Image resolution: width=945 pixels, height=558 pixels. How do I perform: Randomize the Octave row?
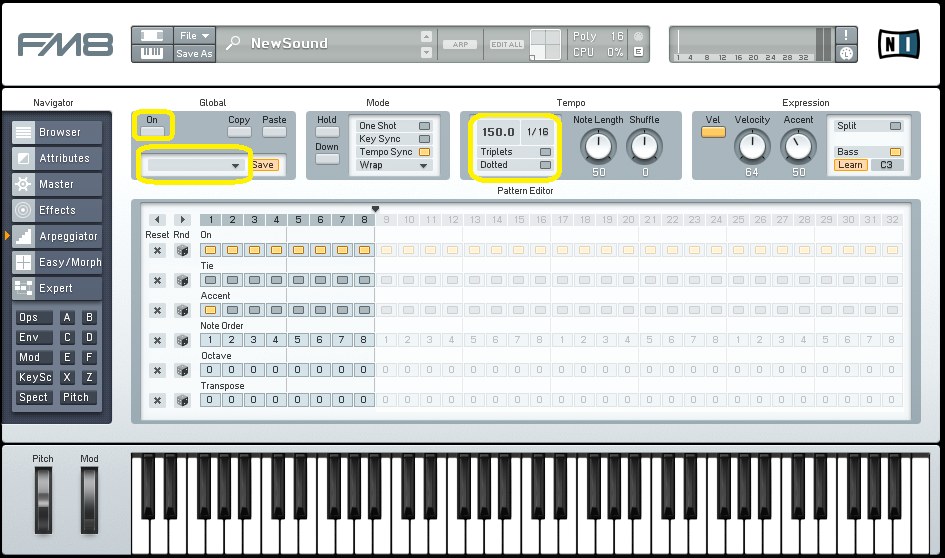[182, 371]
